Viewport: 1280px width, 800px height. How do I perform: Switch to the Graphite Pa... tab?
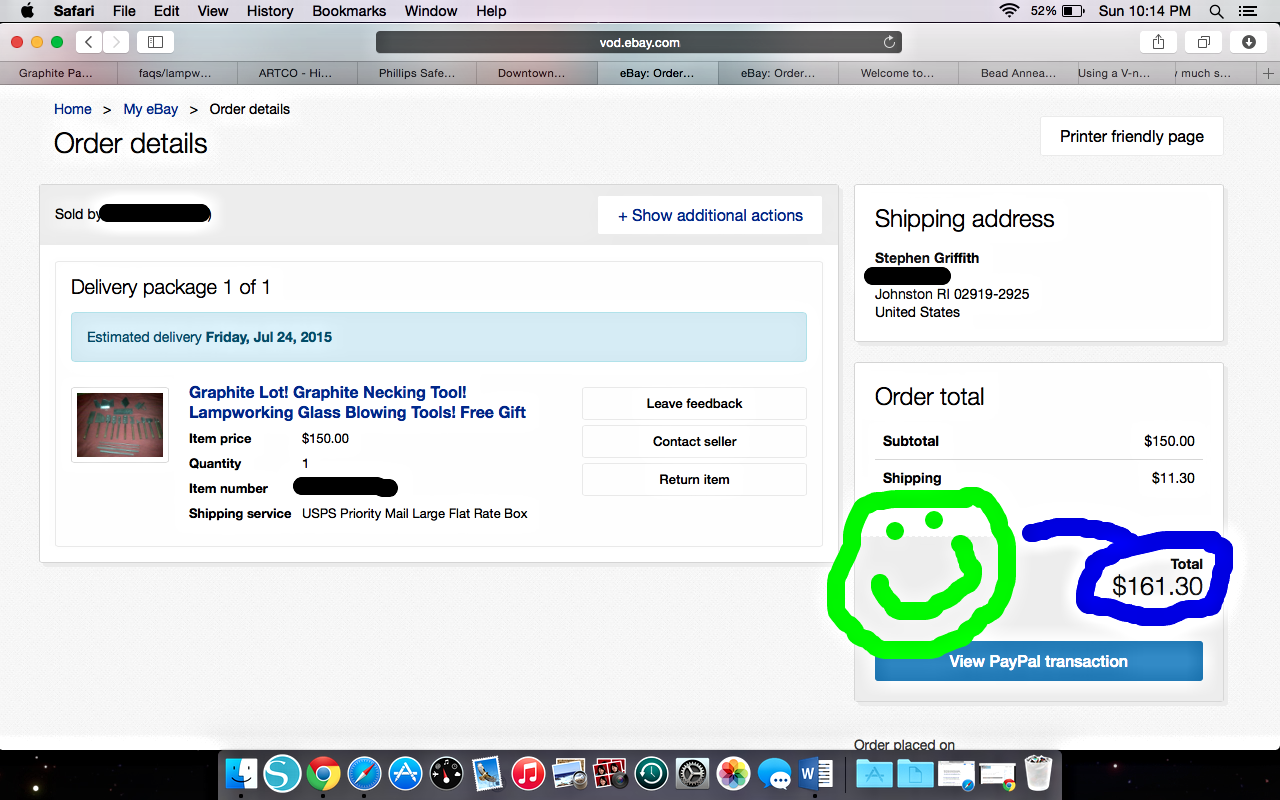point(58,73)
